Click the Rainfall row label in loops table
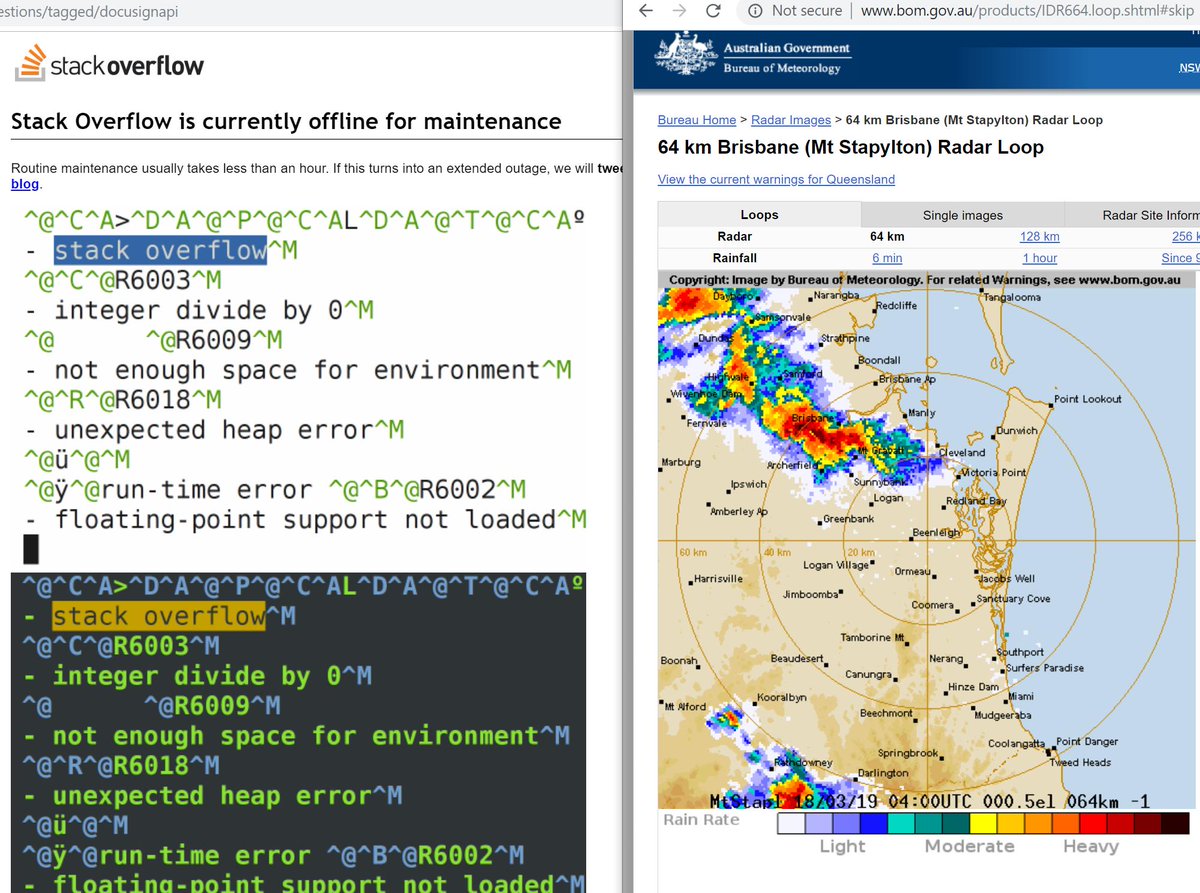The width and height of the screenshot is (1200, 893). [735, 258]
